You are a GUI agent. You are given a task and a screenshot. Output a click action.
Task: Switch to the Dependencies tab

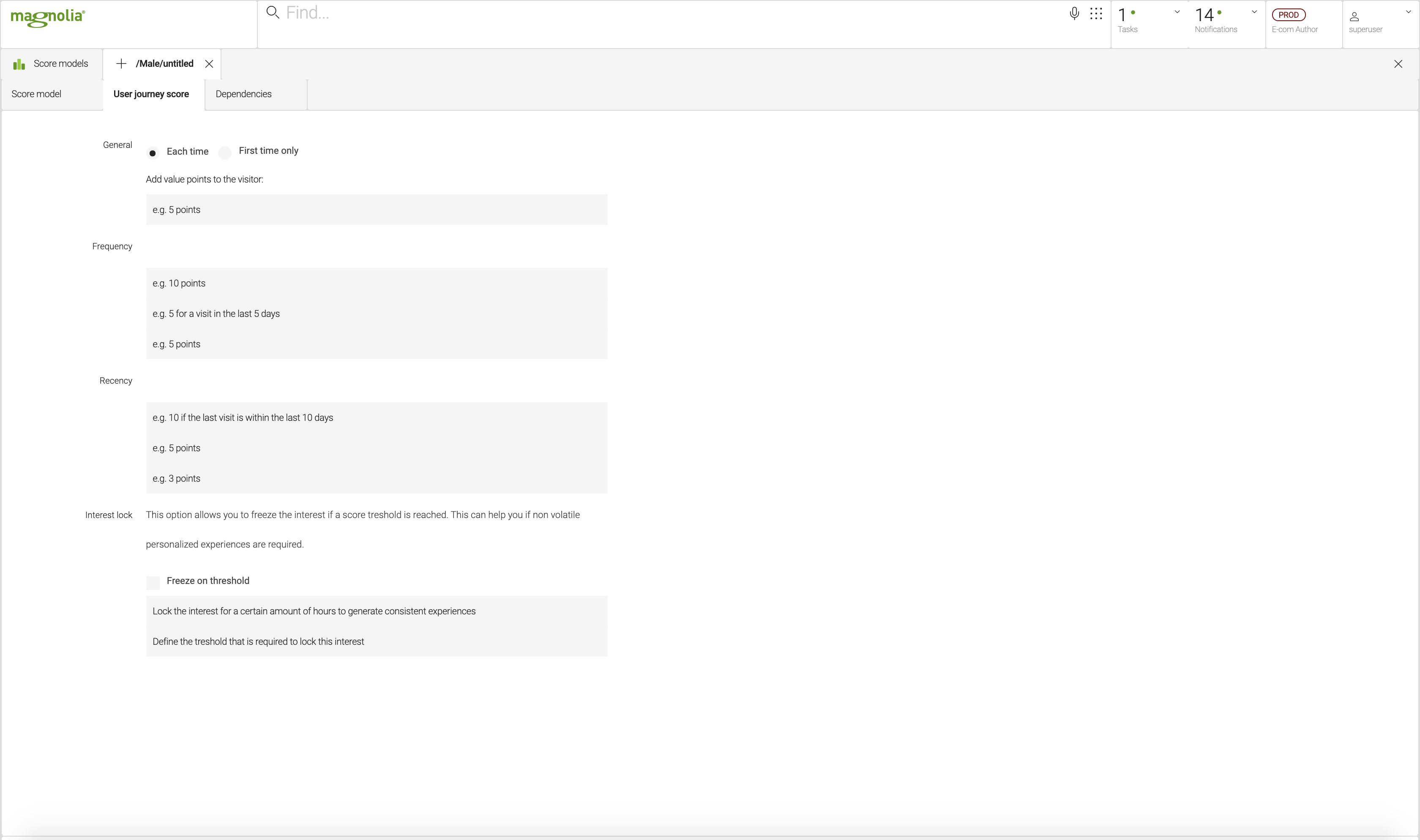(x=243, y=94)
